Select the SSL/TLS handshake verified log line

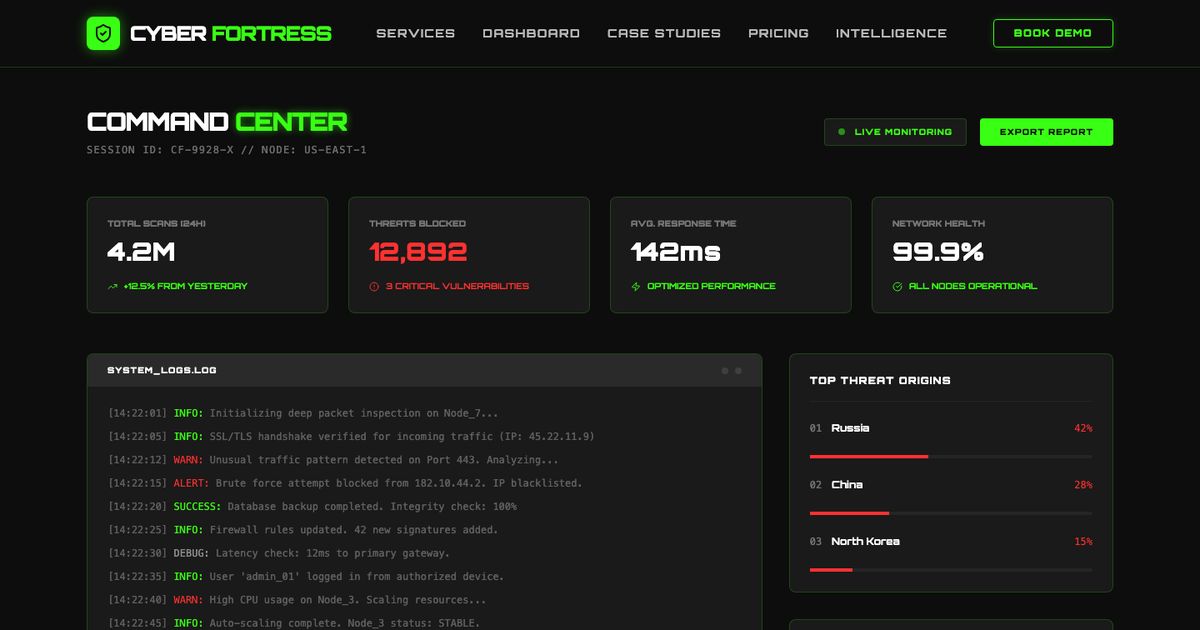(x=351, y=436)
